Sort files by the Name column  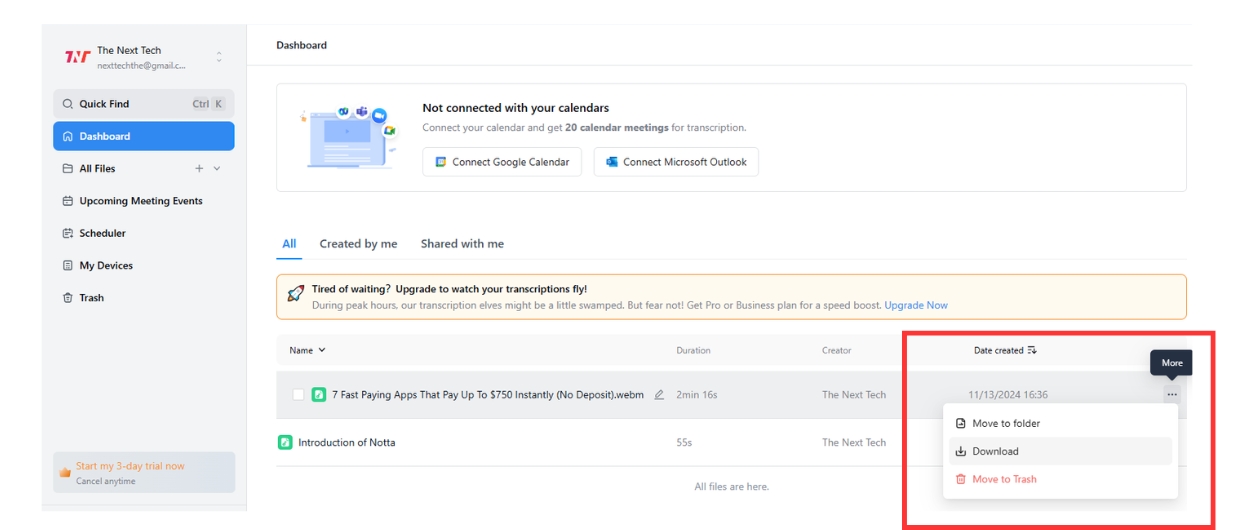pyautogui.click(x=307, y=350)
